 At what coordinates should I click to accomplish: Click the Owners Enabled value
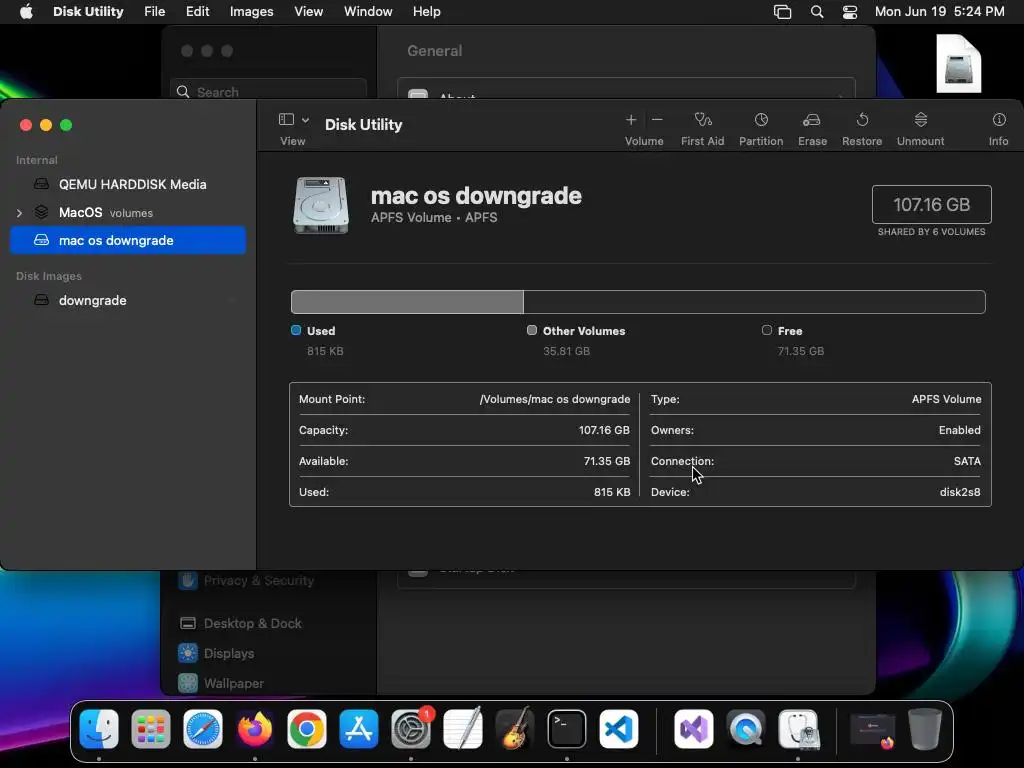(959, 430)
